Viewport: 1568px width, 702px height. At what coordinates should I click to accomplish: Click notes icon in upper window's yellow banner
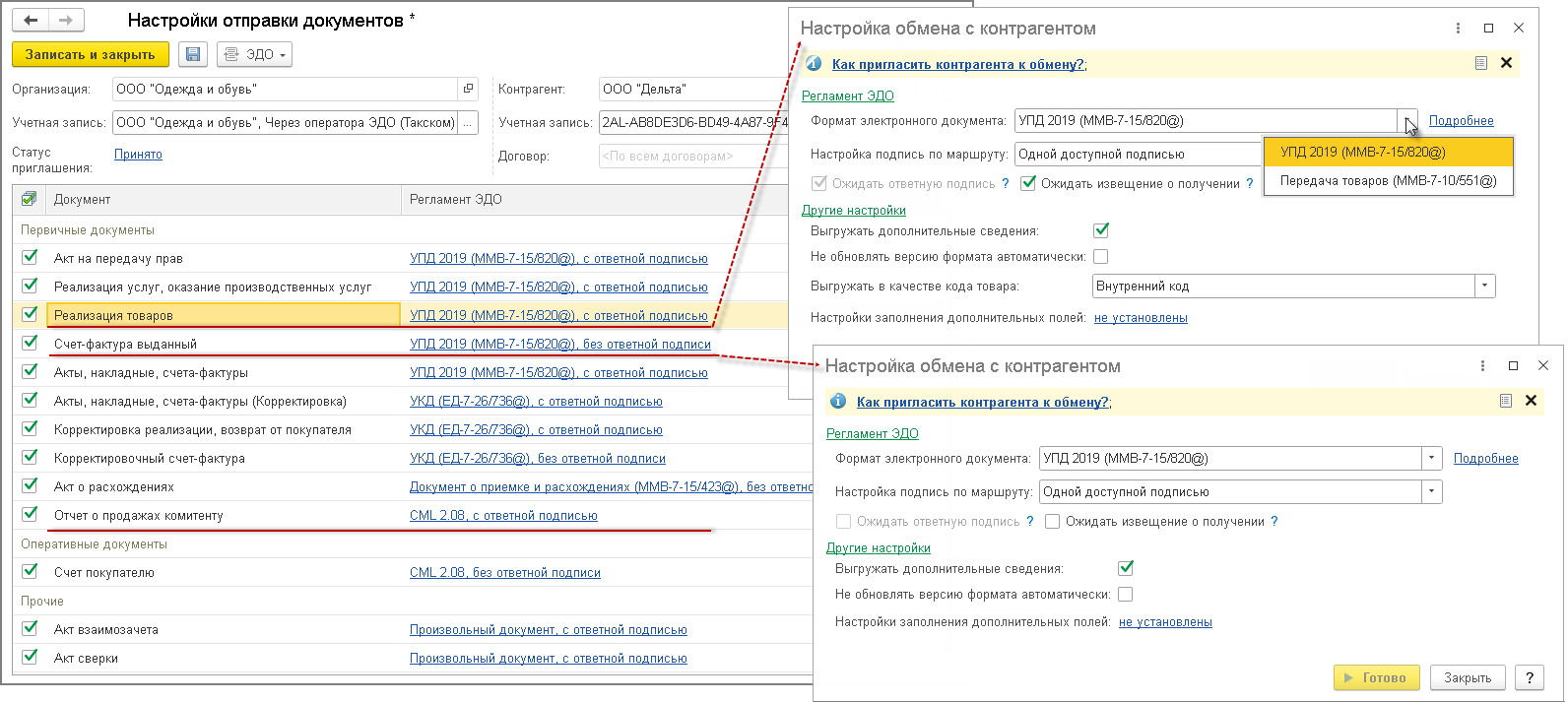pos(1480,63)
